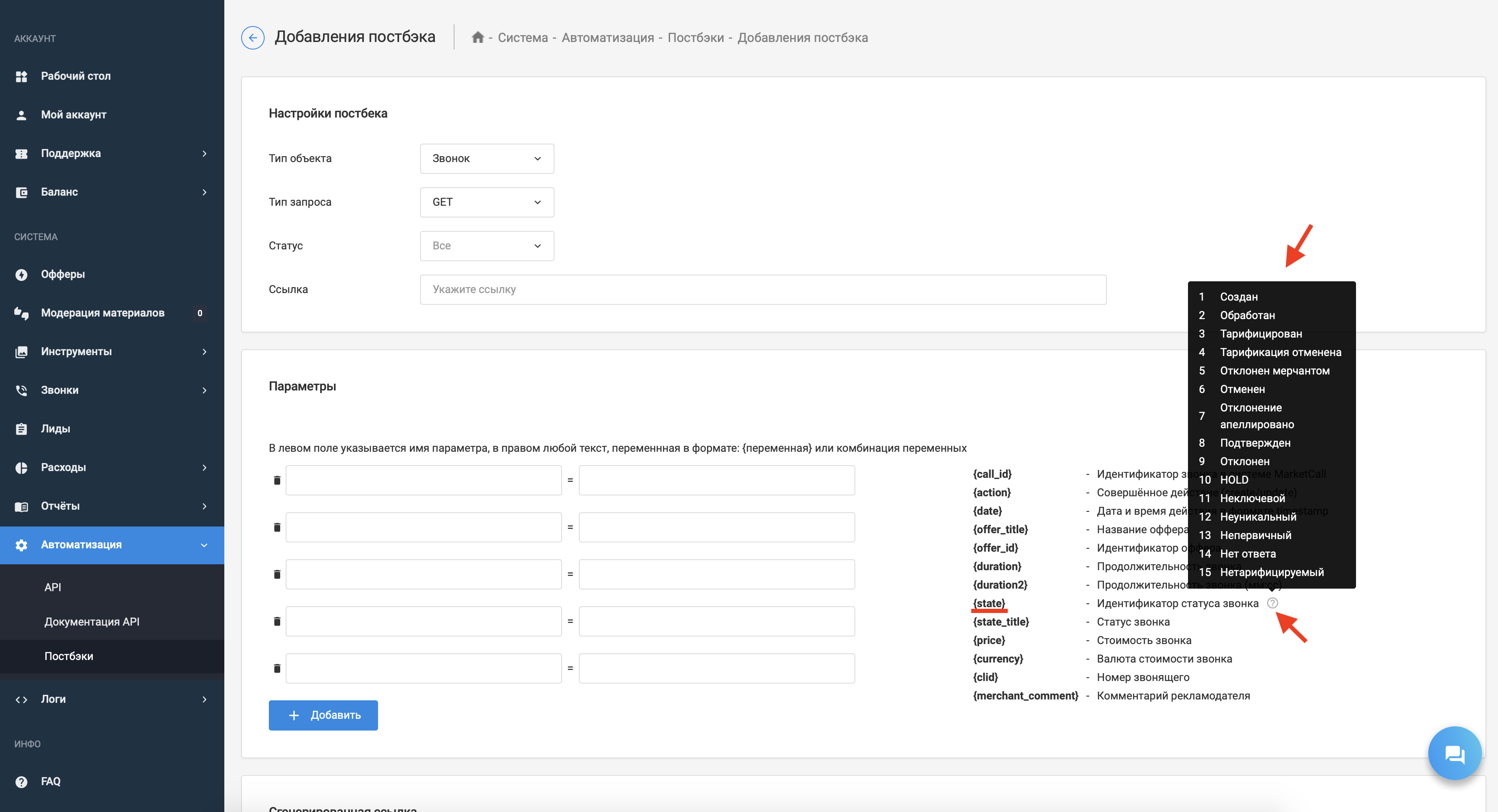Click the help icon next to Идентификатор статуса звонка
1498x812 pixels.
1272,603
